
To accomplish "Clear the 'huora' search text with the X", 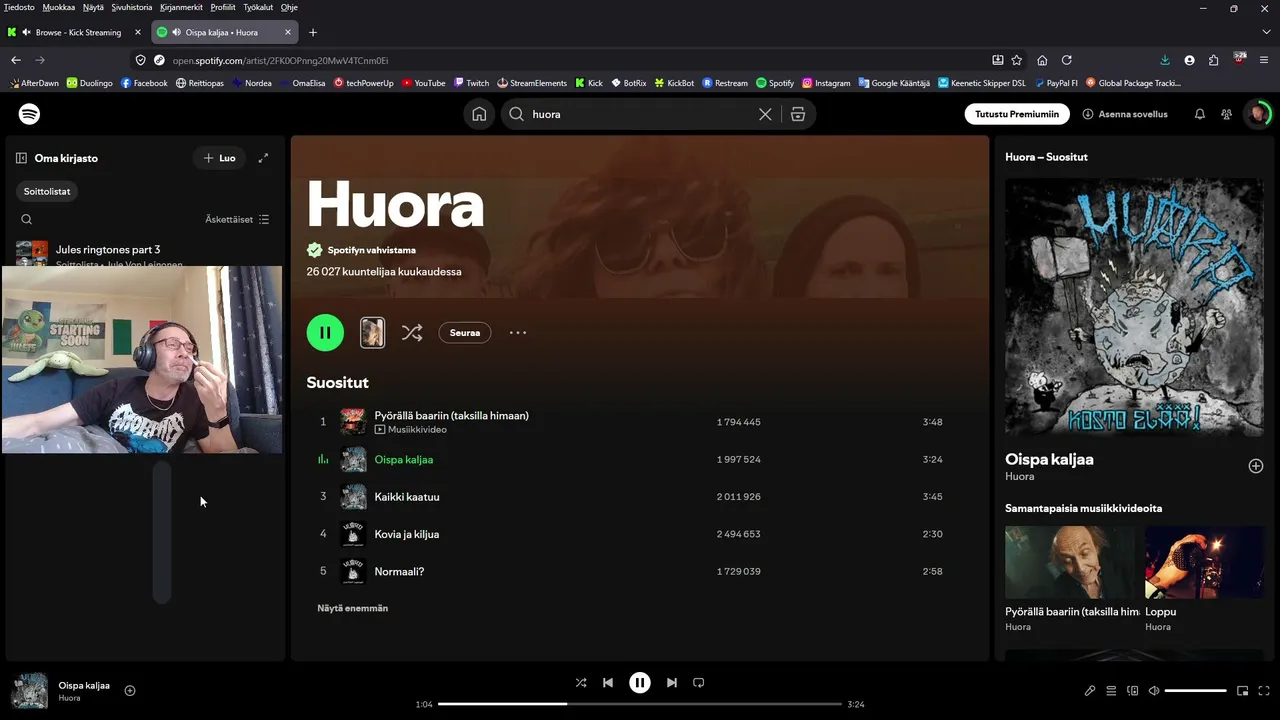I will 765,114.
